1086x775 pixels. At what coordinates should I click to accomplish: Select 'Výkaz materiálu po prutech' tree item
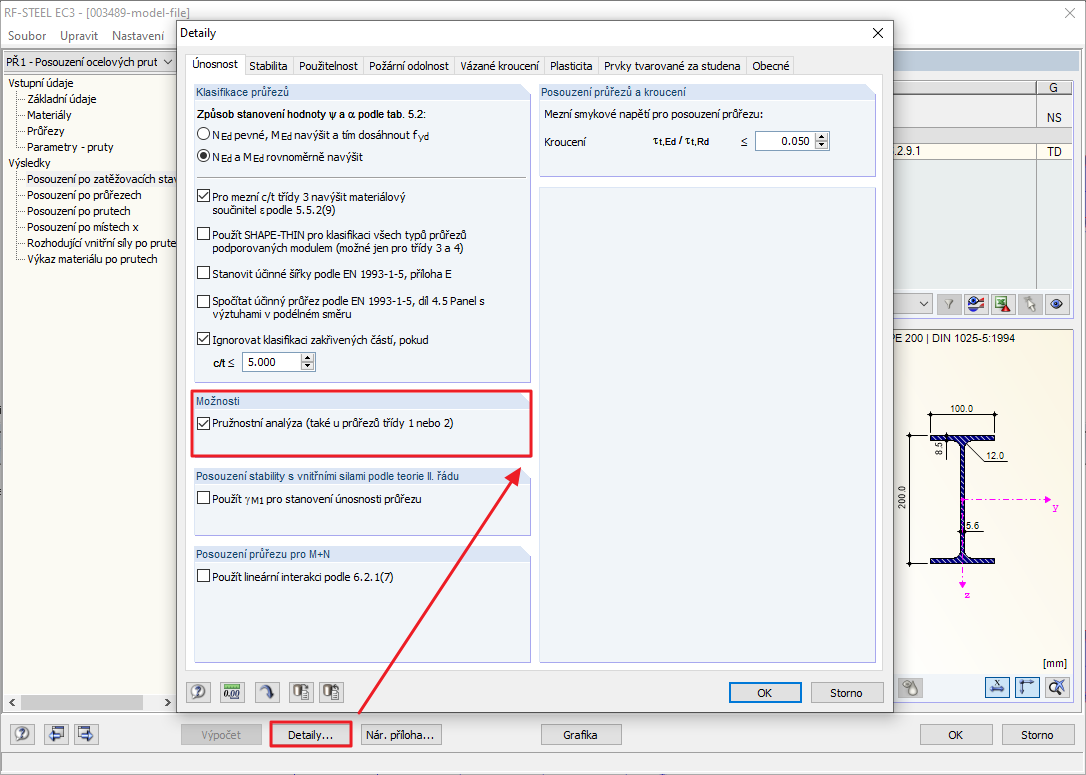(x=92, y=259)
